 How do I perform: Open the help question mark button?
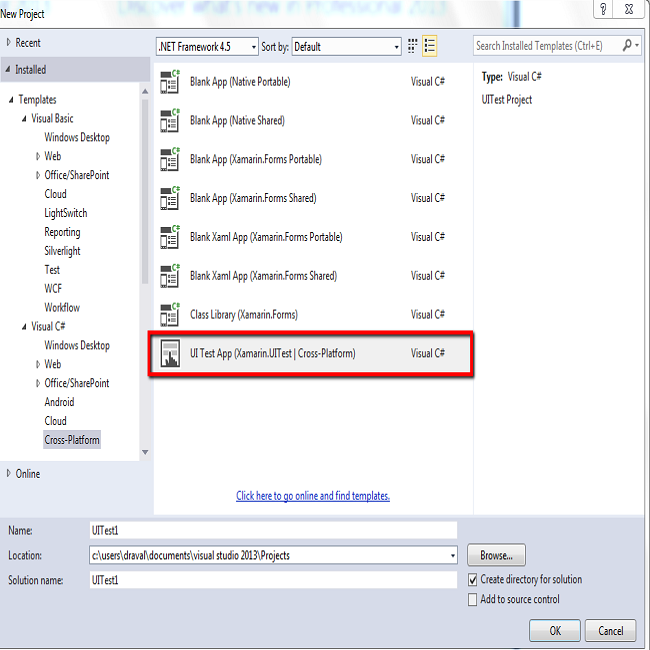(x=603, y=9)
